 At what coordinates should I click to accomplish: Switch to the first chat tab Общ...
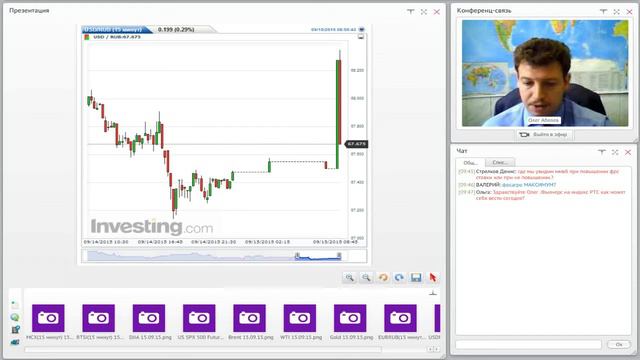(x=470, y=162)
